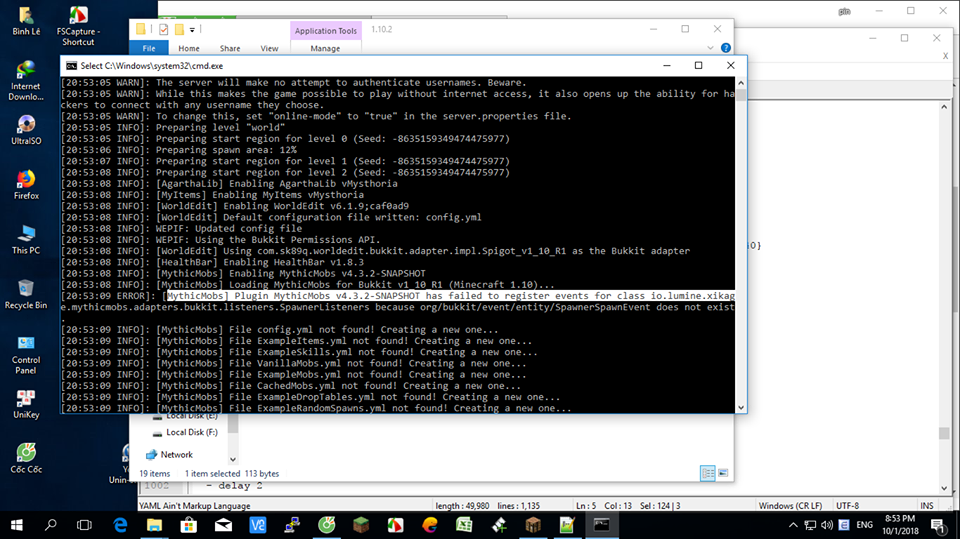Open the Manage ribbon tab
The image size is (960, 539).
pos(325,48)
